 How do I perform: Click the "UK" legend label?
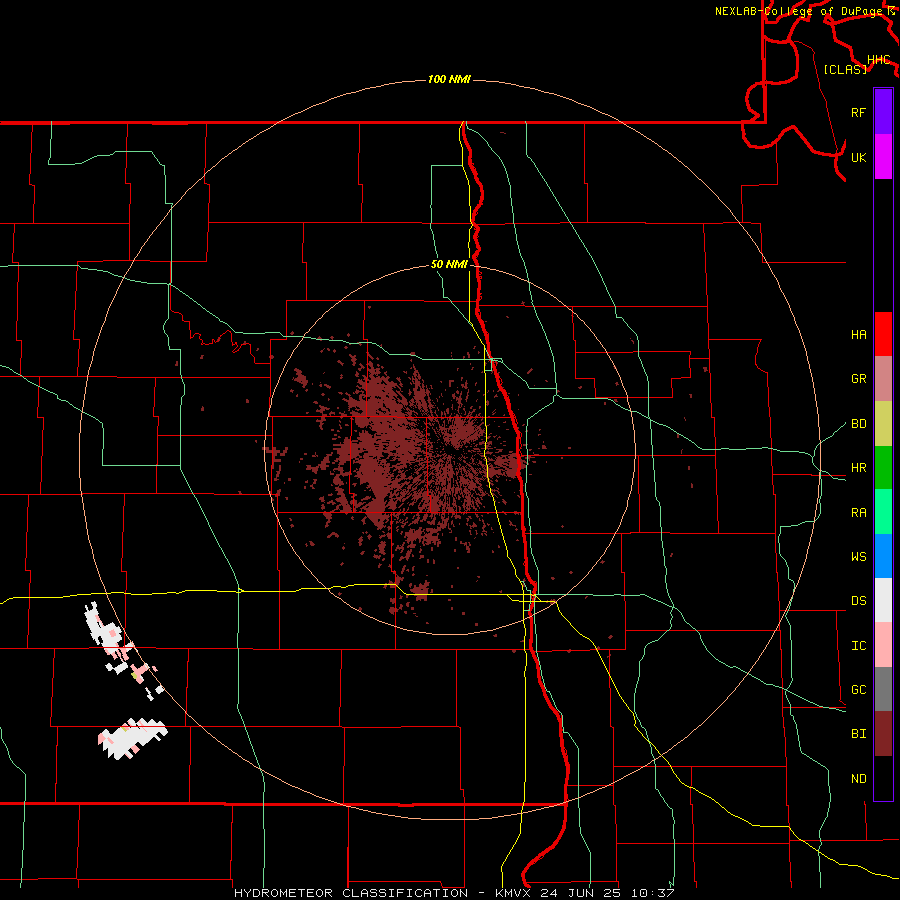pos(858,157)
